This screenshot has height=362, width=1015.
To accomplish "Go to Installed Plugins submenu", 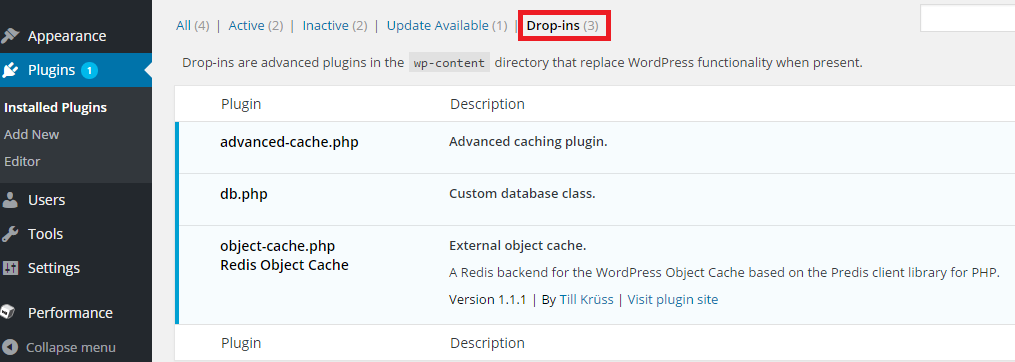I will [x=56, y=107].
